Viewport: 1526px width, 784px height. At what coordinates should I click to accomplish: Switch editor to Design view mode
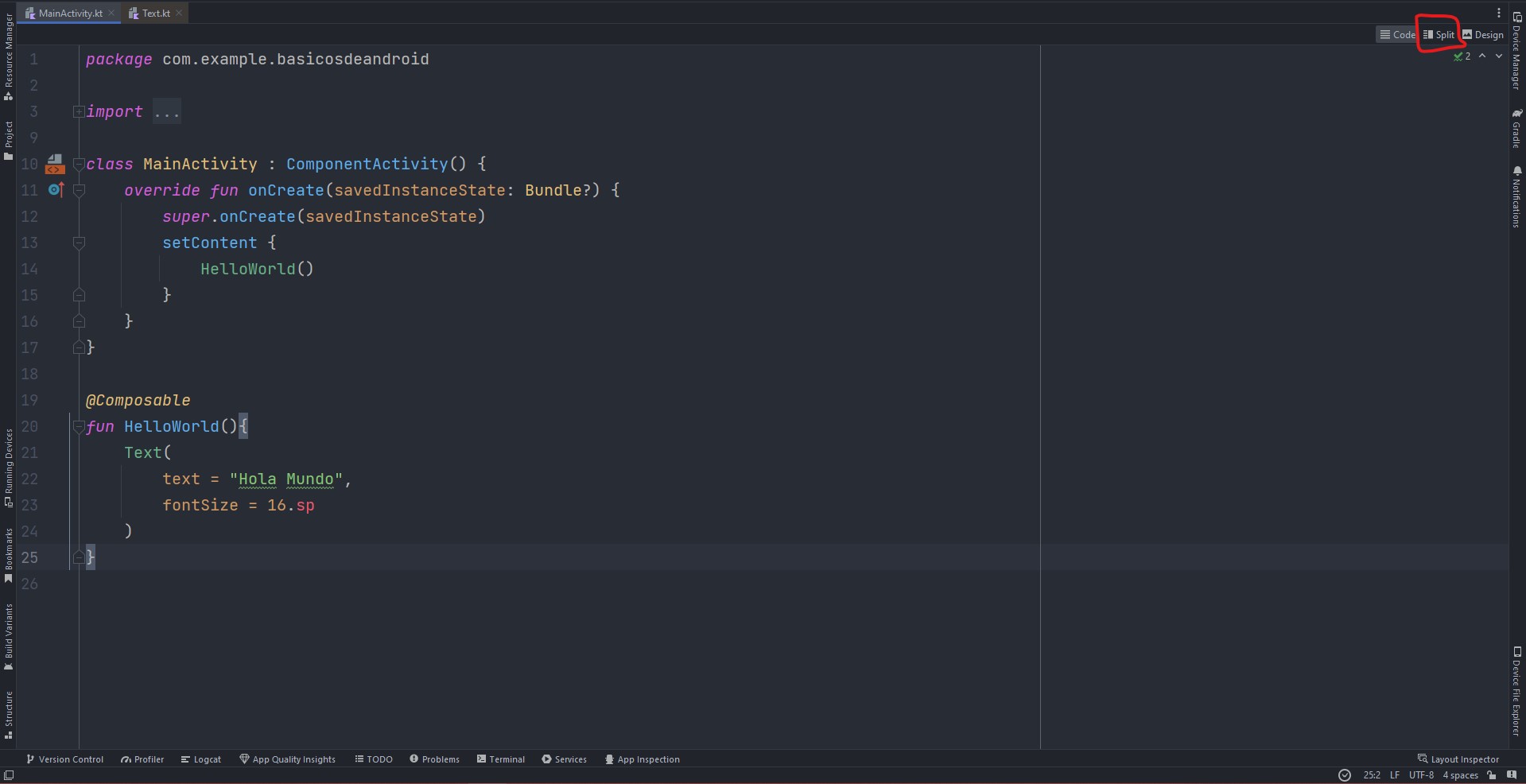(1483, 35)
